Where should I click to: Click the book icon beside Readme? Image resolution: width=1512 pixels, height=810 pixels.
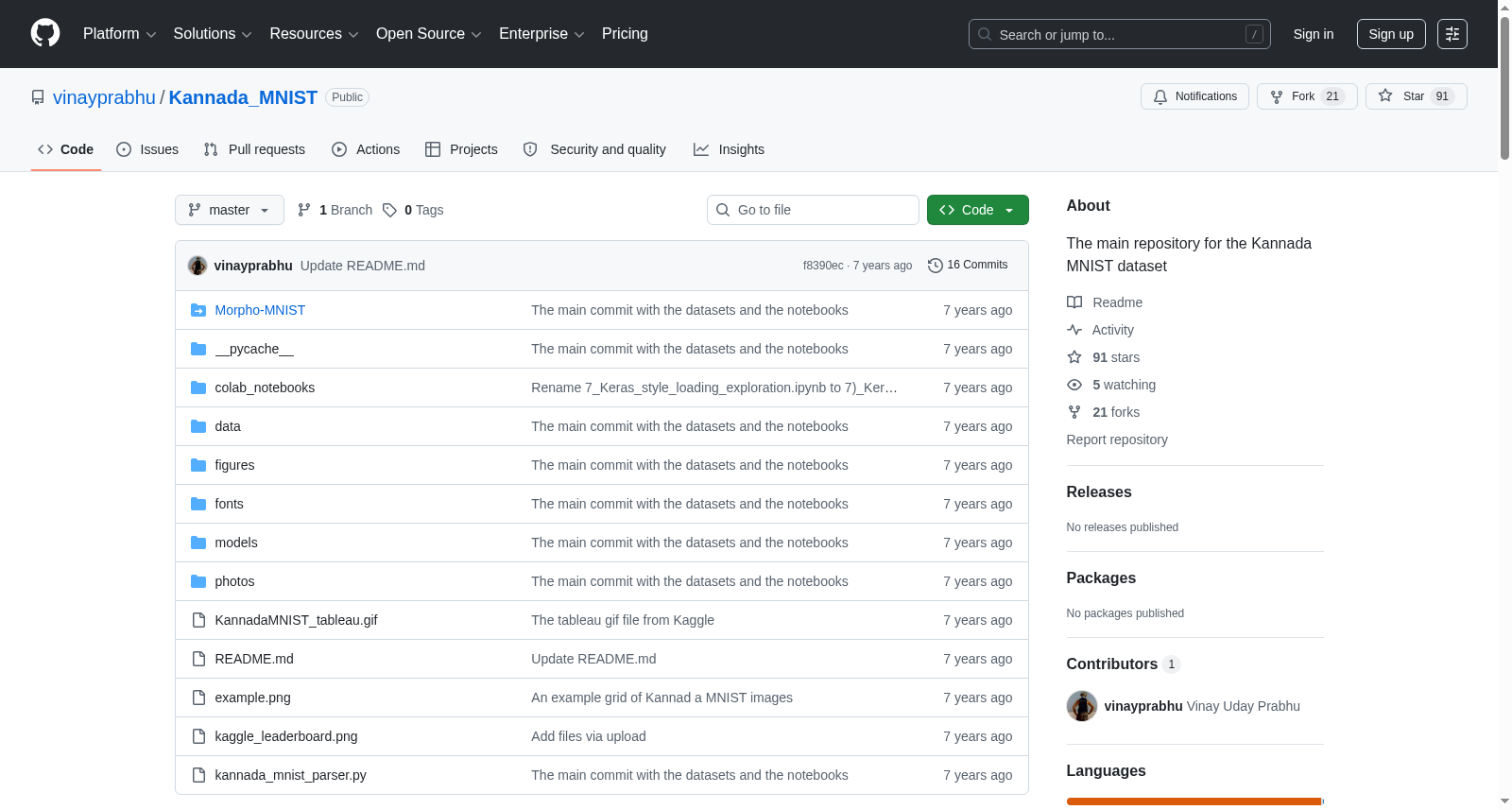(x=1074, y=302)
